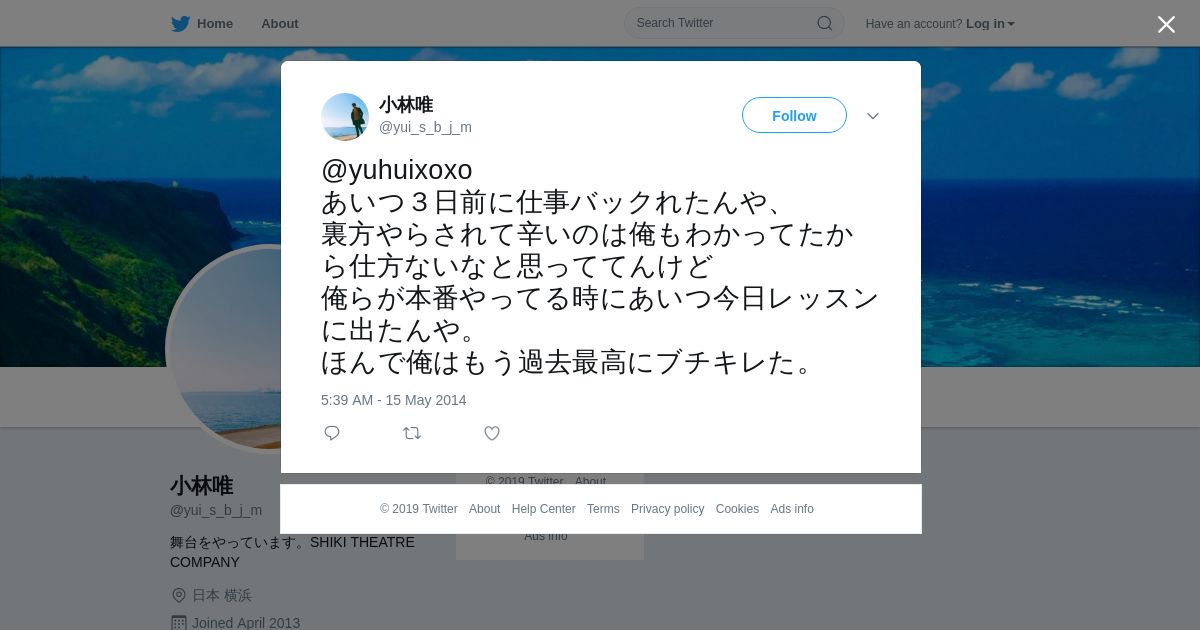
Task: Click the calendar icon beside Joined April 2013
Action: pos(179,623)
